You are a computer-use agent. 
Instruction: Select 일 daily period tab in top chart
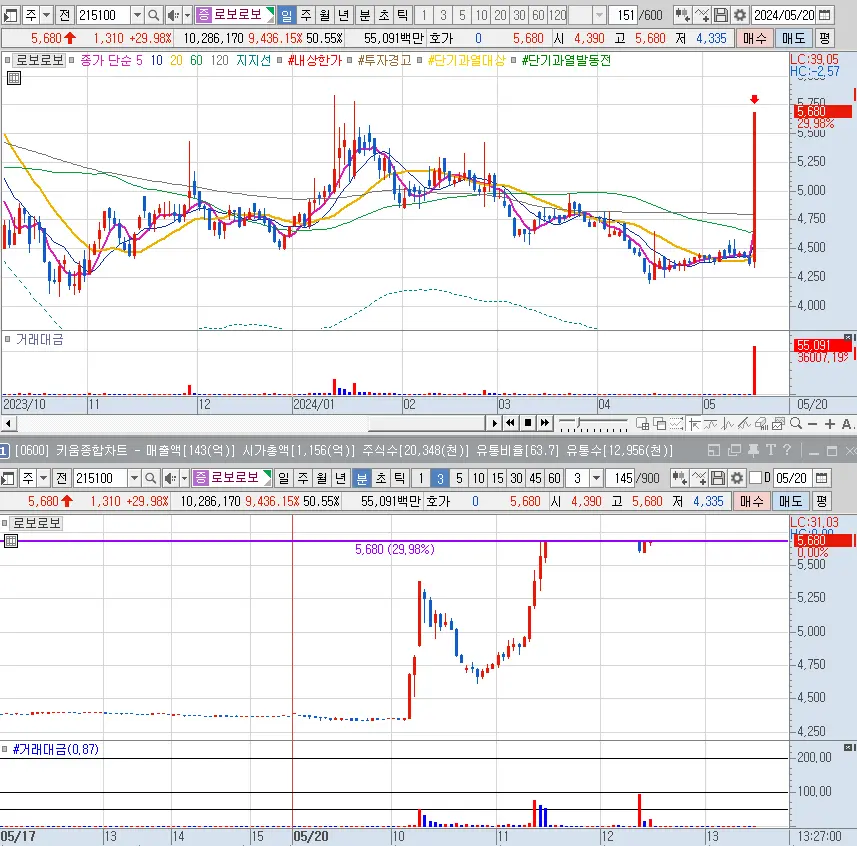click(x=286, y=15)
